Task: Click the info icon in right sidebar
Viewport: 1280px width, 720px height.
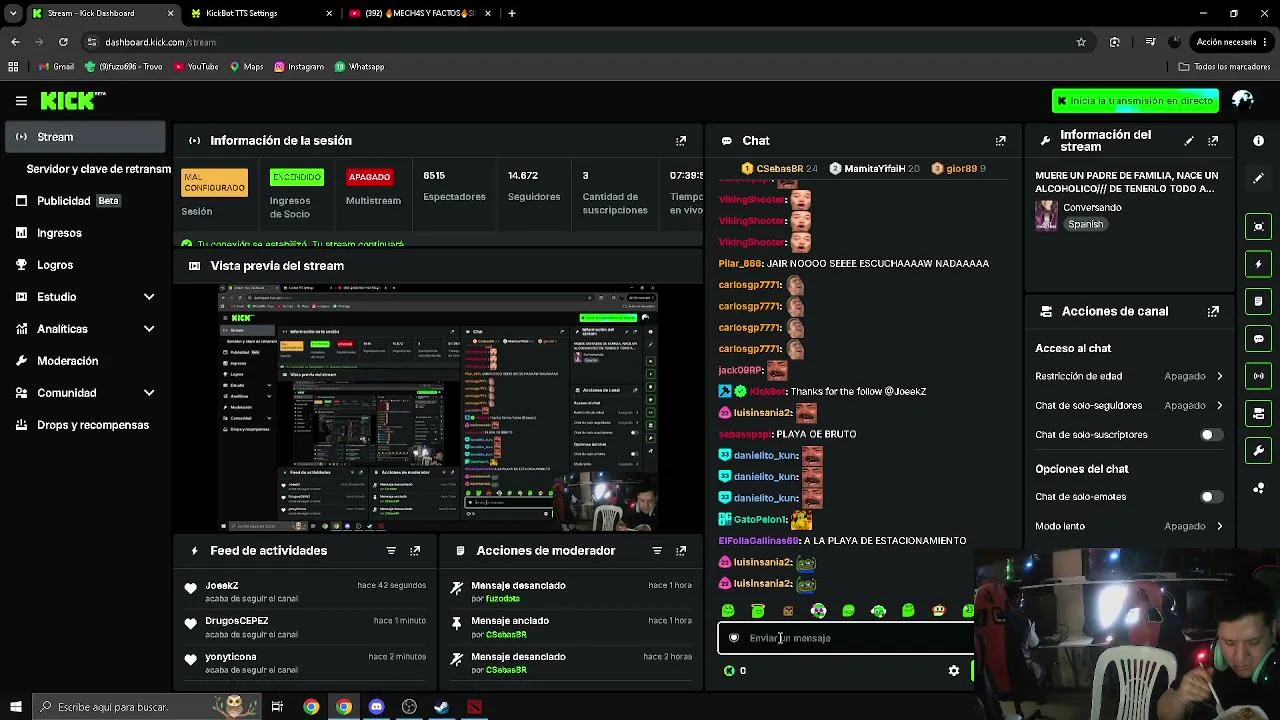Action: click(1259, 141)
